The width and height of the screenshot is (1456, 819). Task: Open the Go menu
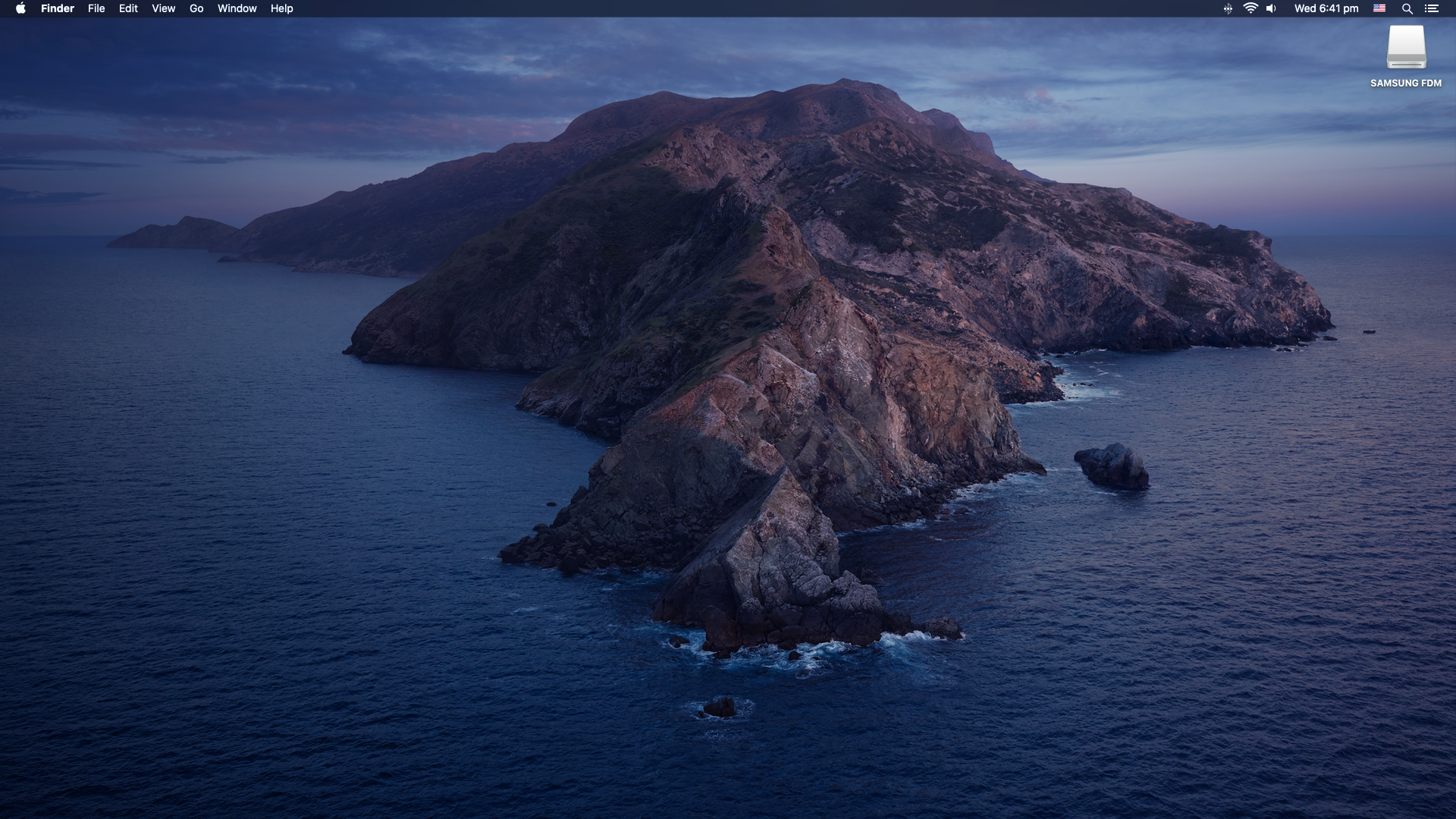pyautogui.click(x=196, y=8)
